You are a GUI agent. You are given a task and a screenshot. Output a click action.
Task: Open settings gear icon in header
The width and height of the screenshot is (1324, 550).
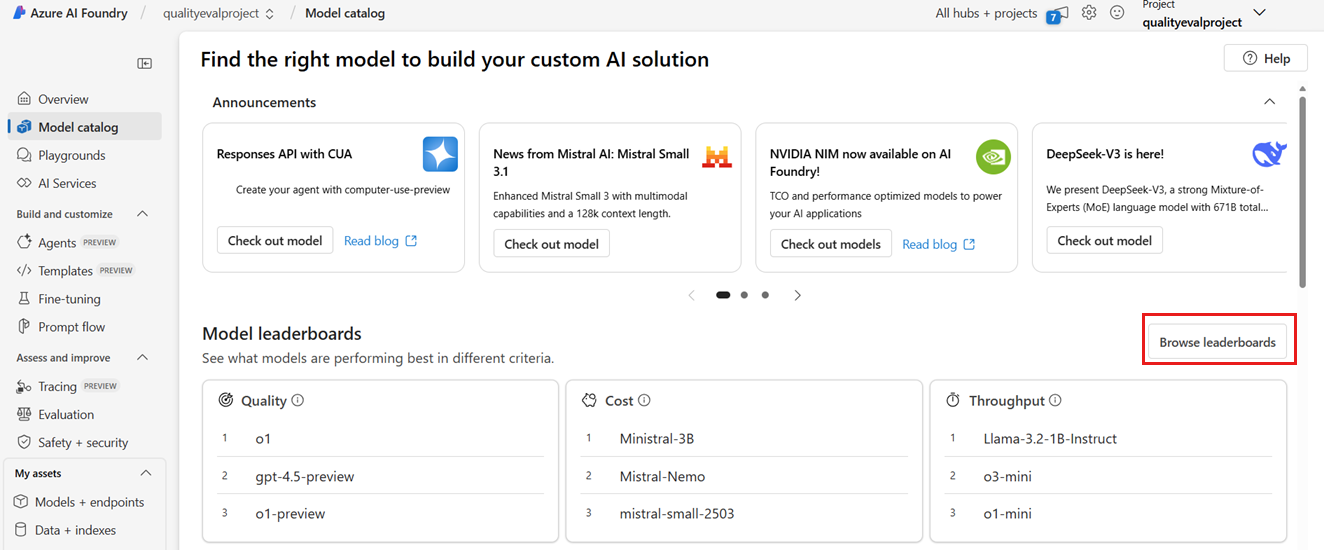tap(1089, 13)
